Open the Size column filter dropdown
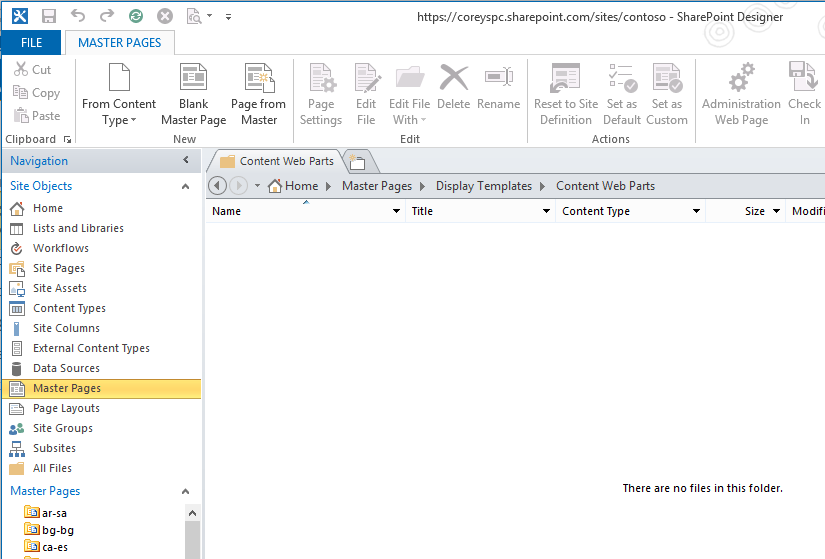825x559 pixels. [776, 211]
